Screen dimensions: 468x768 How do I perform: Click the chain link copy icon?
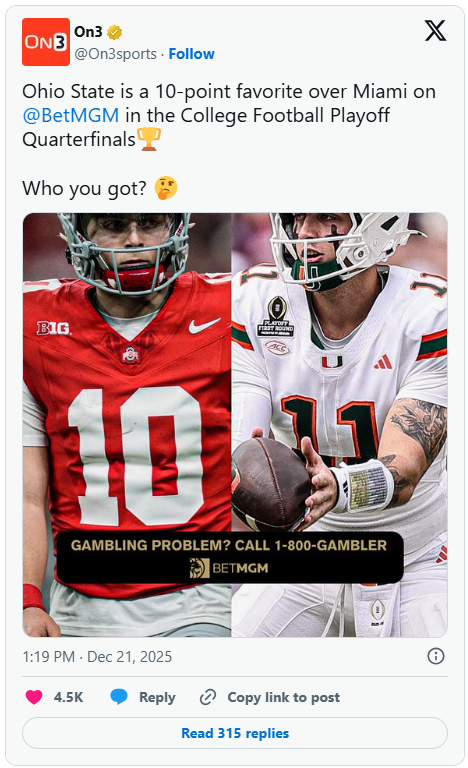pos(208,697)
